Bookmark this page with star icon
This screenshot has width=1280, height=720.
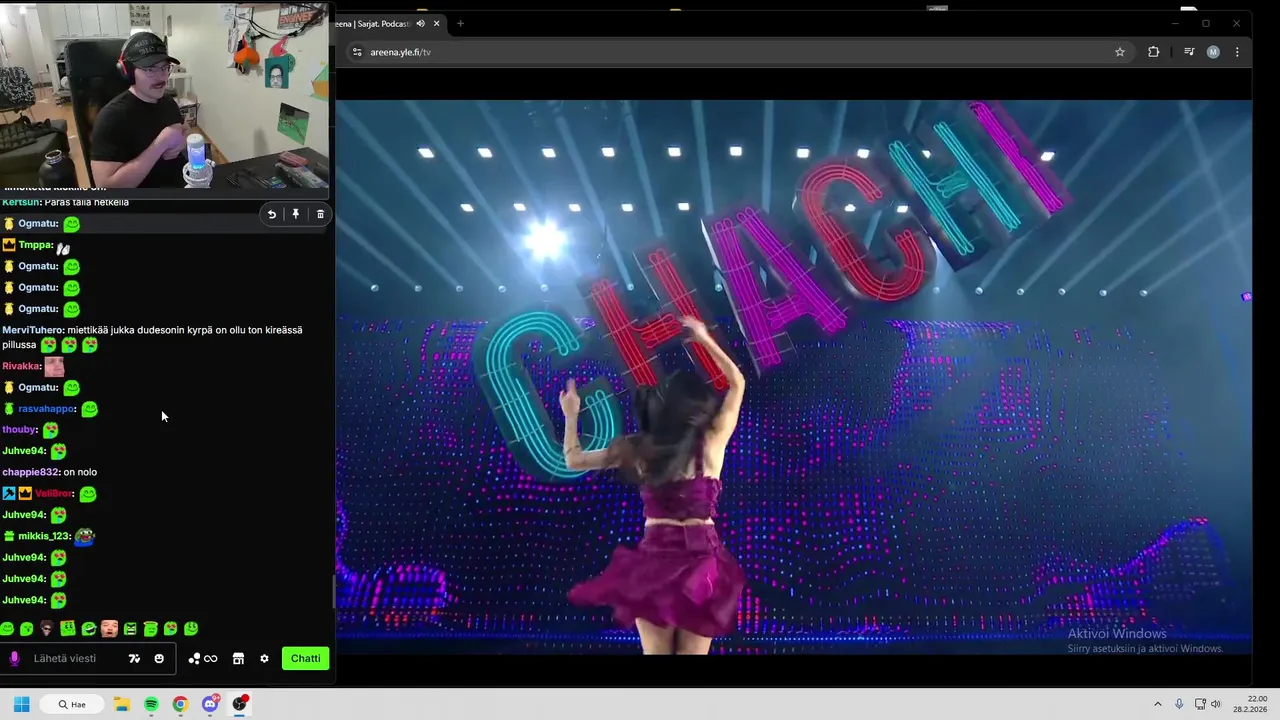tap(1120, 52)
